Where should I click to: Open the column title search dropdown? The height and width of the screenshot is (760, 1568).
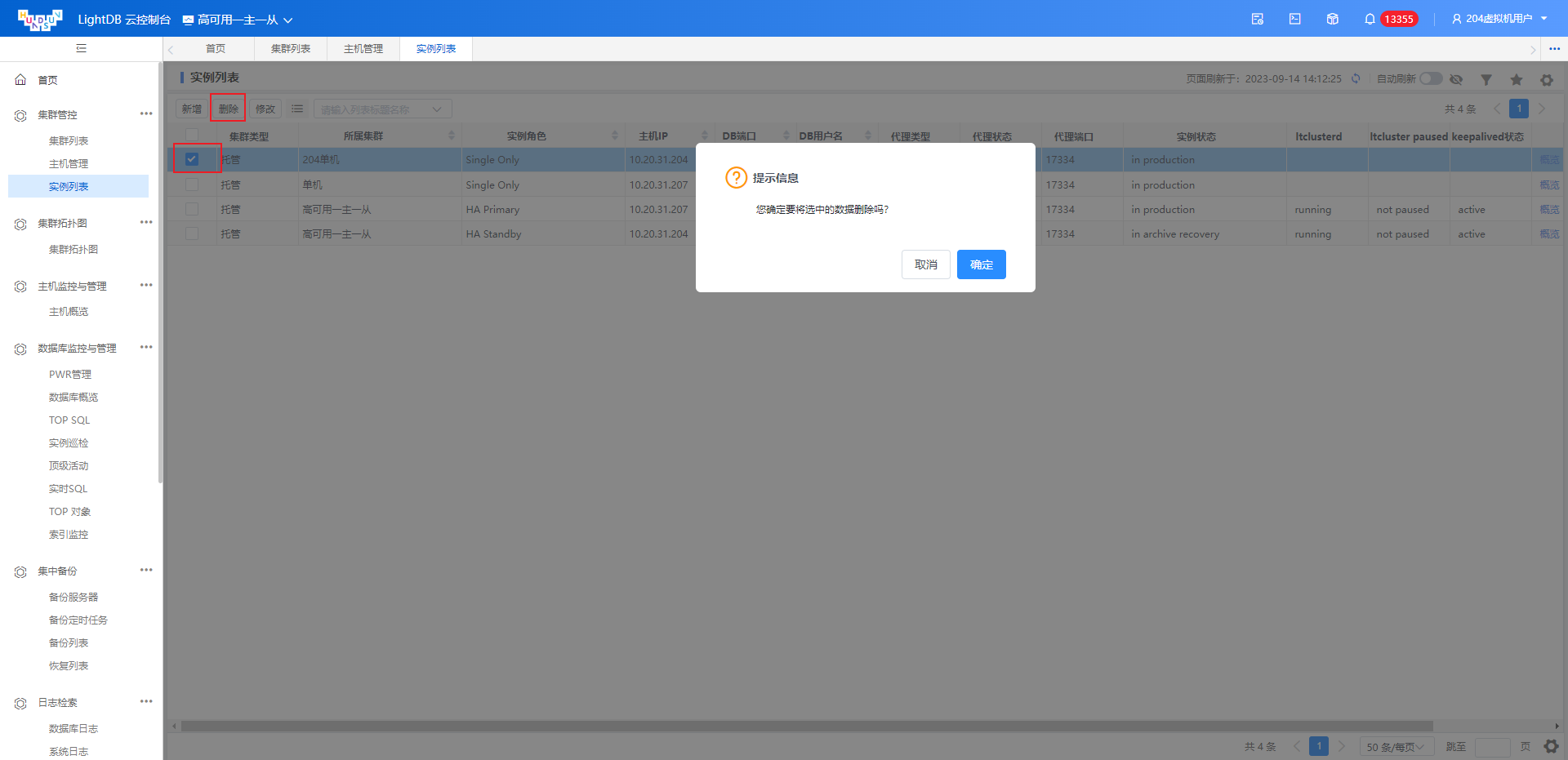coord(382,109)
